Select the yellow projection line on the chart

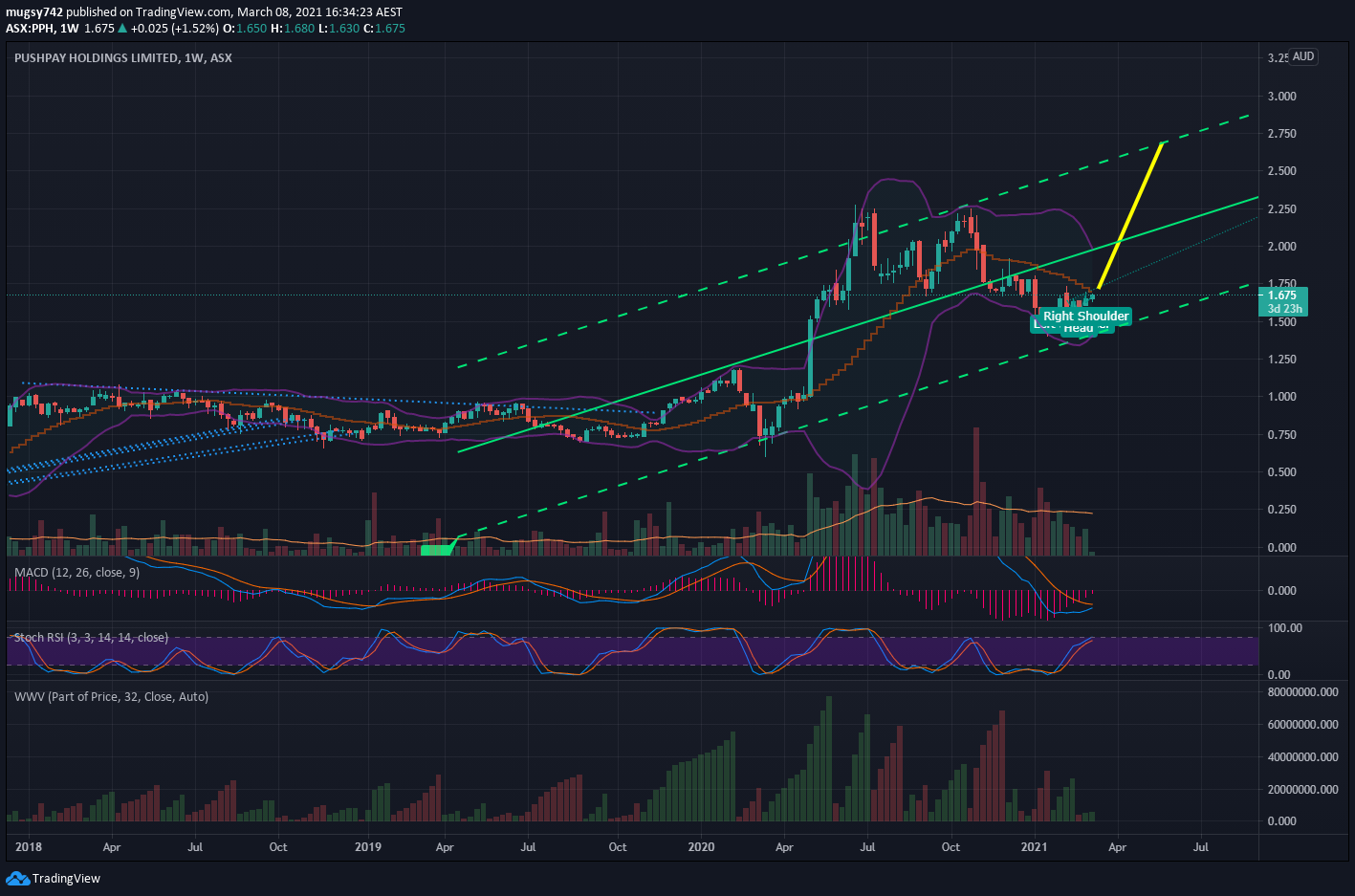coord(1131,215)
